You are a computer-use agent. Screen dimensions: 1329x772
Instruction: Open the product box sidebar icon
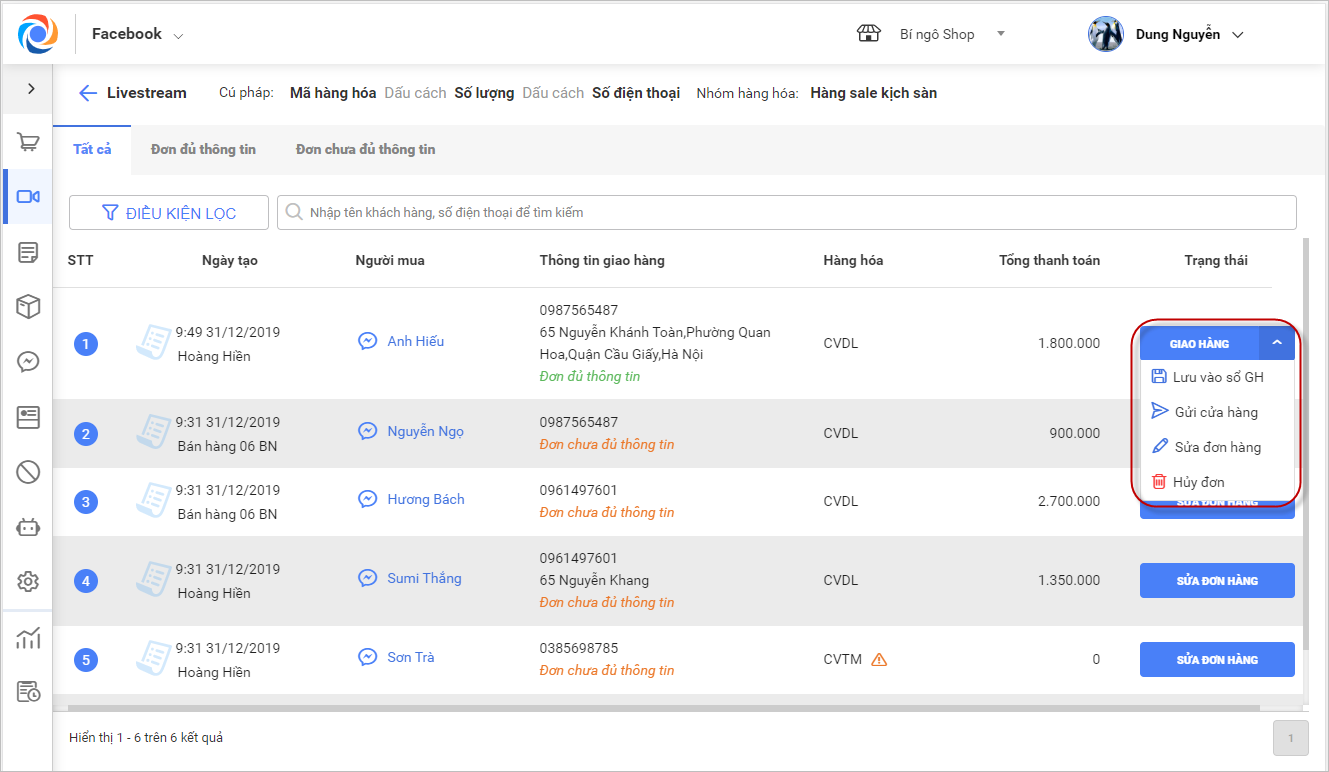(28, 306)
